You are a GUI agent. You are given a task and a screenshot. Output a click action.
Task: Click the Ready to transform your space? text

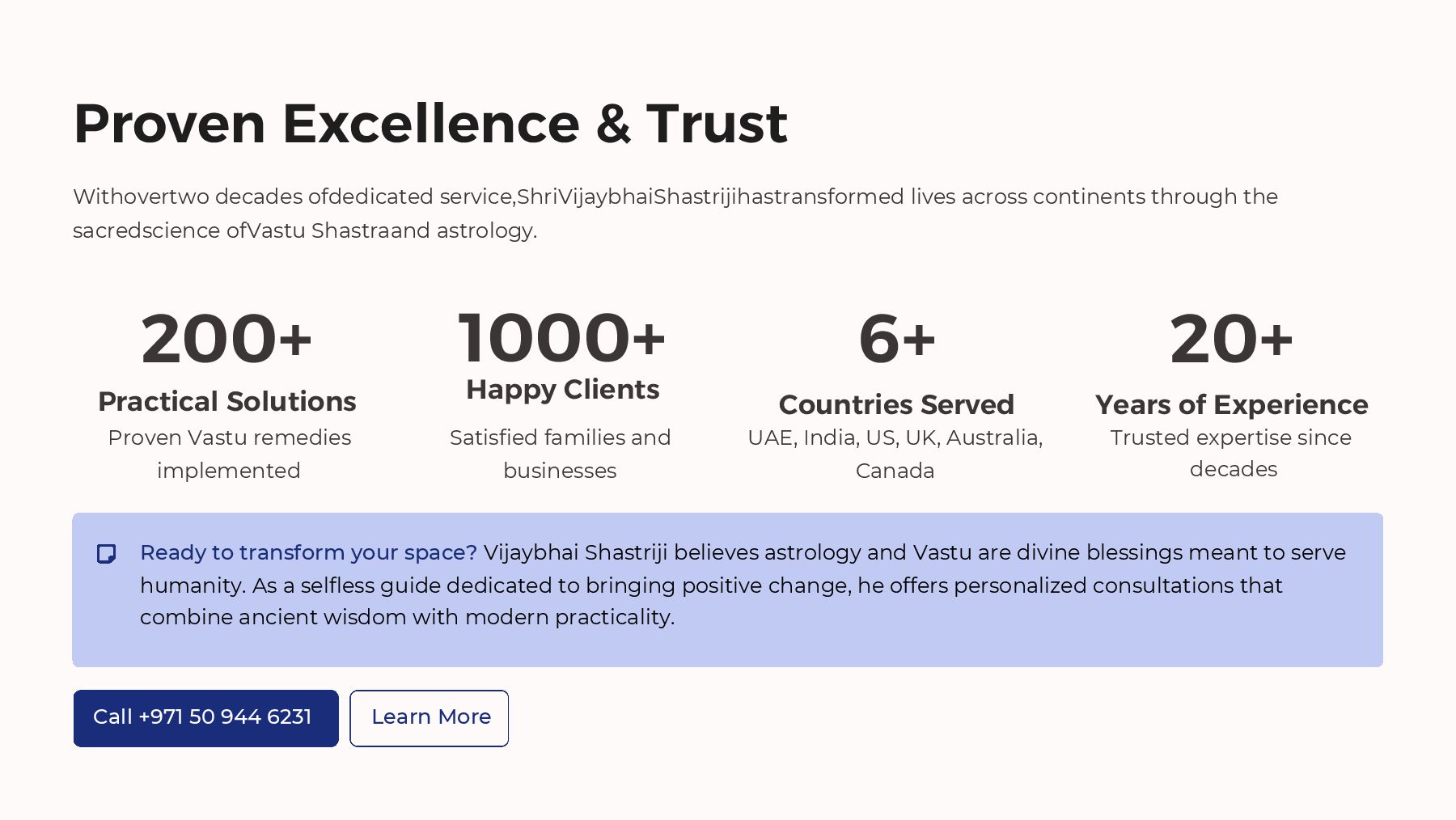tap(308, 552)
